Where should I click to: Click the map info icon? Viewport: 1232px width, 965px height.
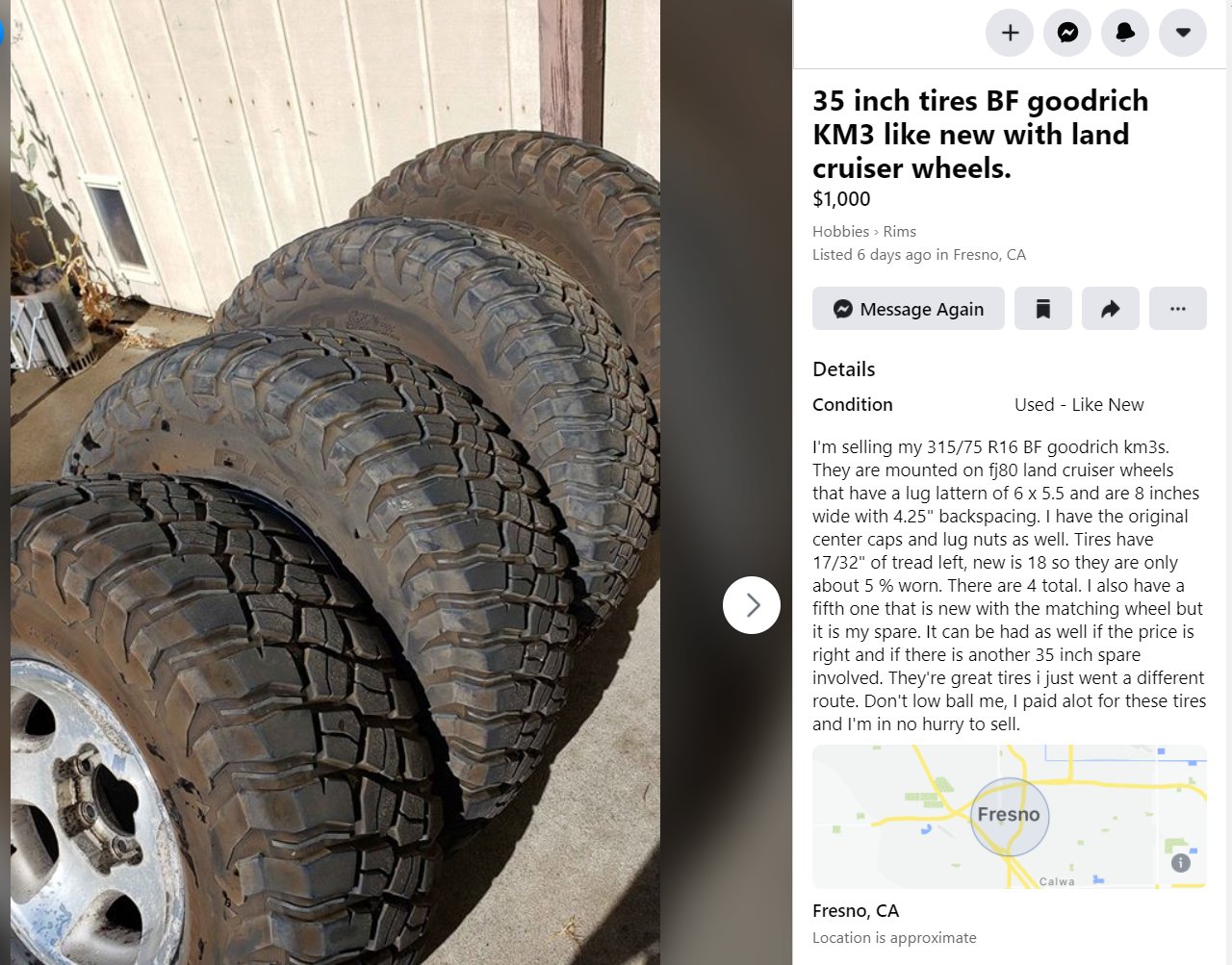(1181, 863)
